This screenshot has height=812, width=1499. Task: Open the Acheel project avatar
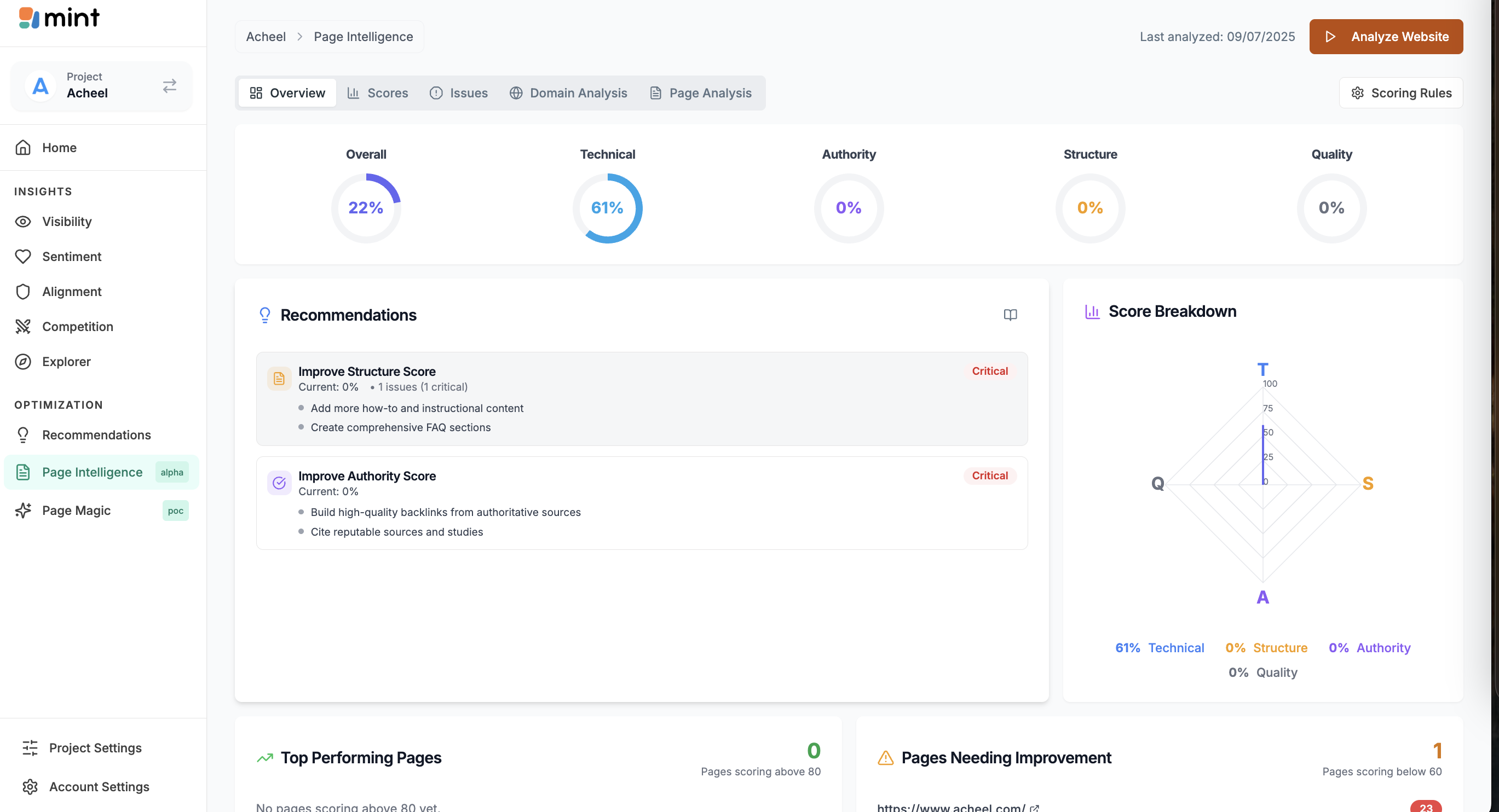tap(40, 86)
